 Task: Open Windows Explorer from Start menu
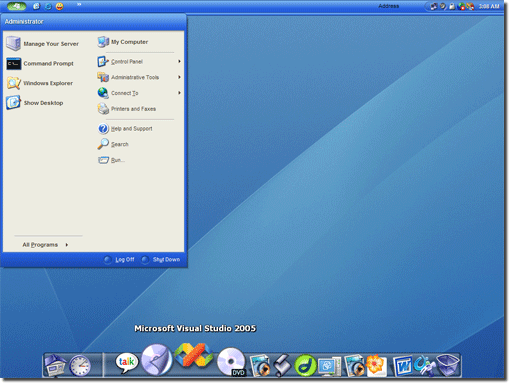pos(40,83)
